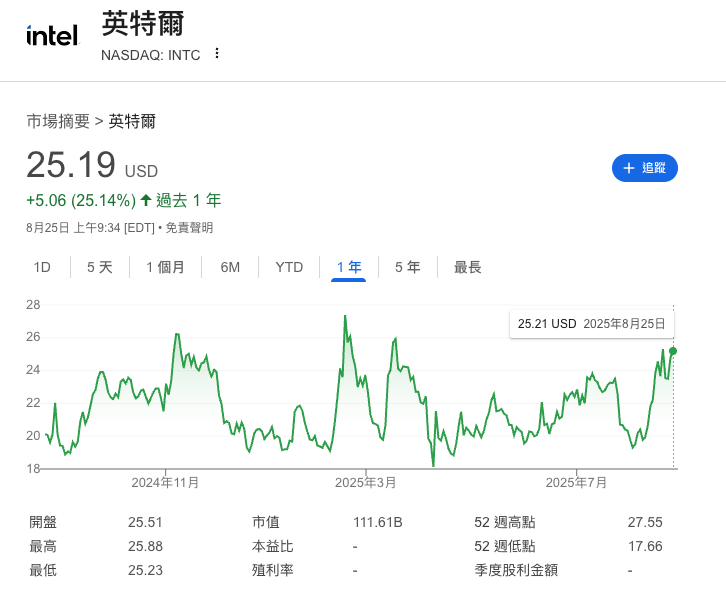726x592 pixels.
Task: Switch to the 5 年 range
Action: (407, 267)
